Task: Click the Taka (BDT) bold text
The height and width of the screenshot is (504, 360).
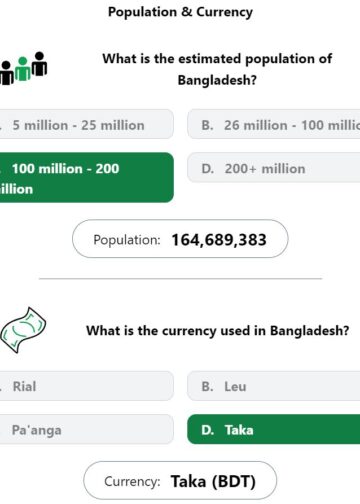Action: pos(213,482)
